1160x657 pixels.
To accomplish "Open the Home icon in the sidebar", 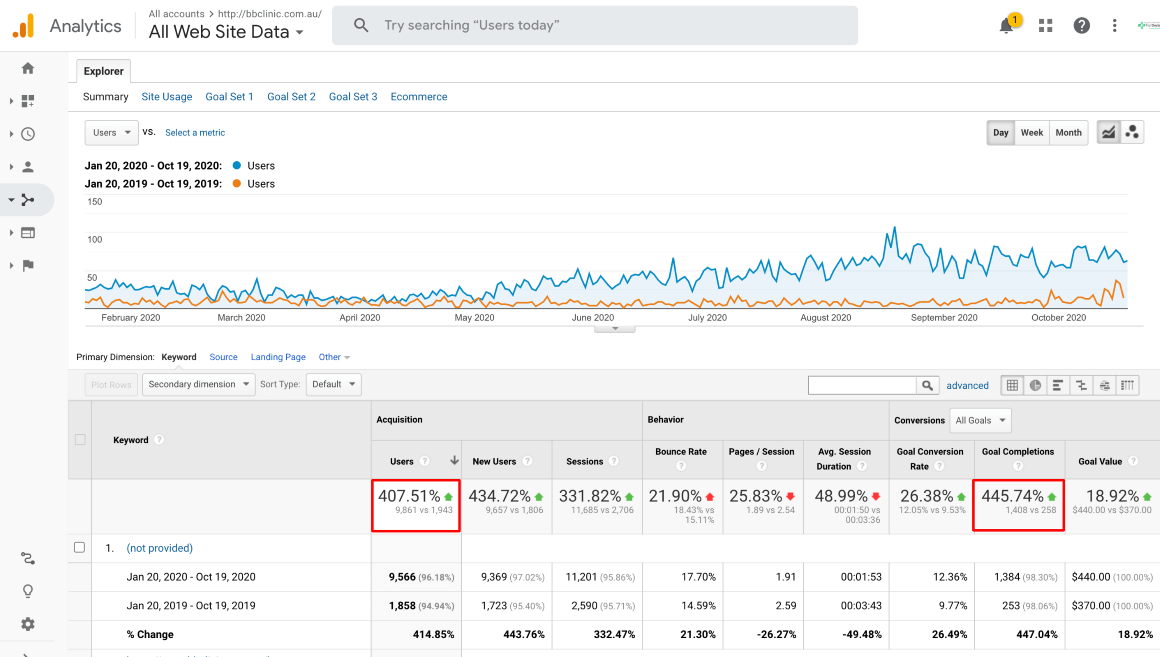I will click(28, 68).
